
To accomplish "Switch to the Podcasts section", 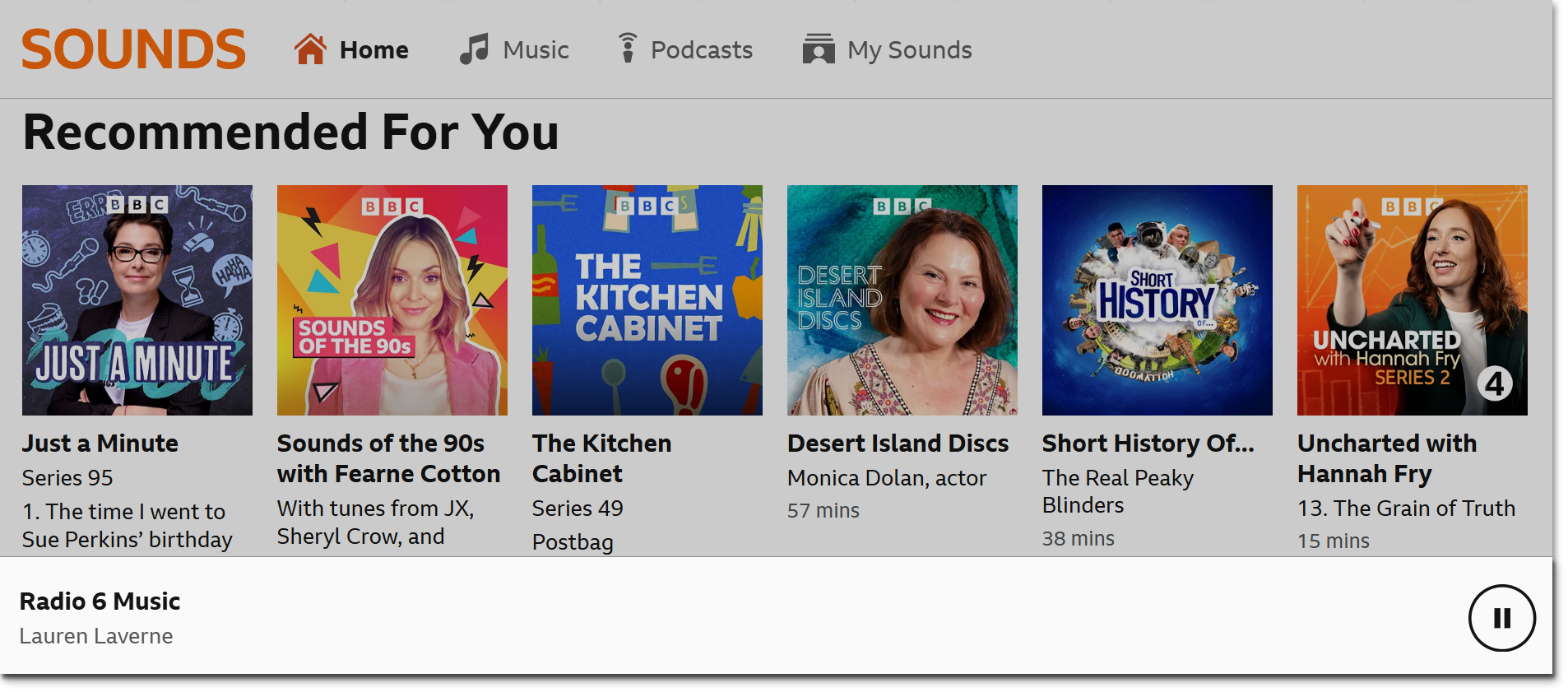I will click(x=702, y=49).
